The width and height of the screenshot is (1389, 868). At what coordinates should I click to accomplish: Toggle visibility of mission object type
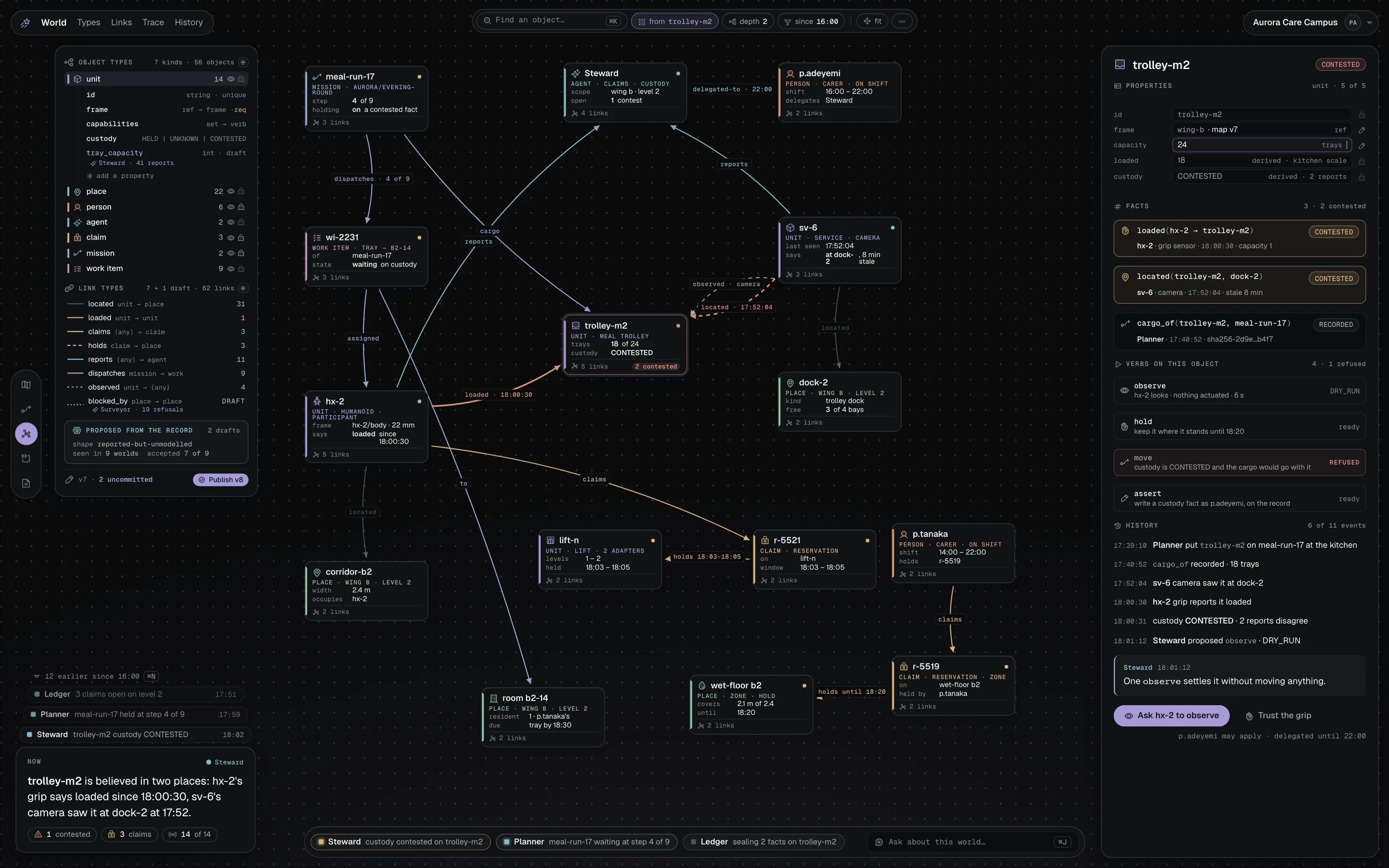tap(231, 253)
